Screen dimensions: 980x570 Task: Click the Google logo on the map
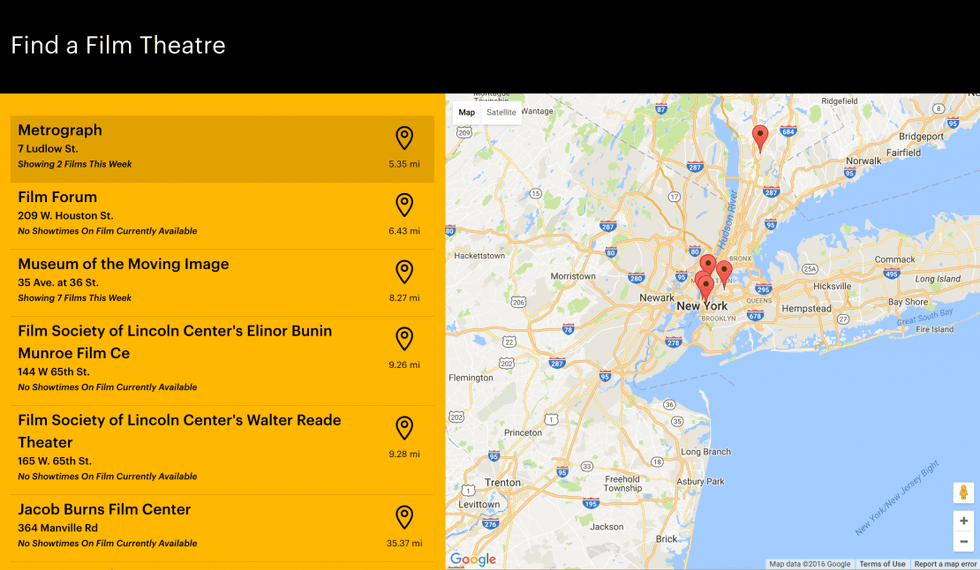(x=473, y=559)
